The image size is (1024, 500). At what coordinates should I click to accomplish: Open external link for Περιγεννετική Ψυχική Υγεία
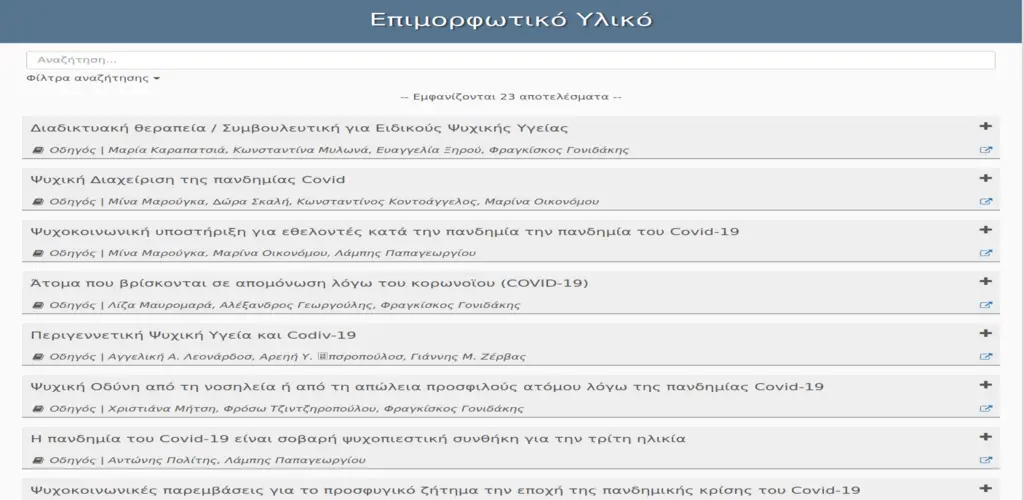(x=985, y=357)
